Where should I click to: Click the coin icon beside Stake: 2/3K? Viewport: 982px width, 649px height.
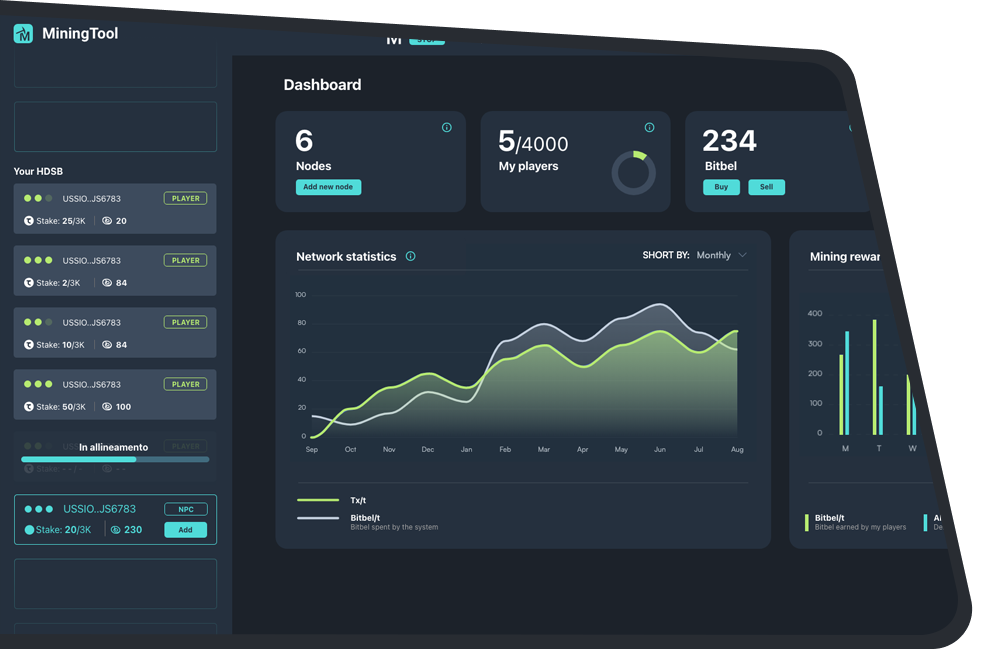pyautogui.click(x=29, y=283)
